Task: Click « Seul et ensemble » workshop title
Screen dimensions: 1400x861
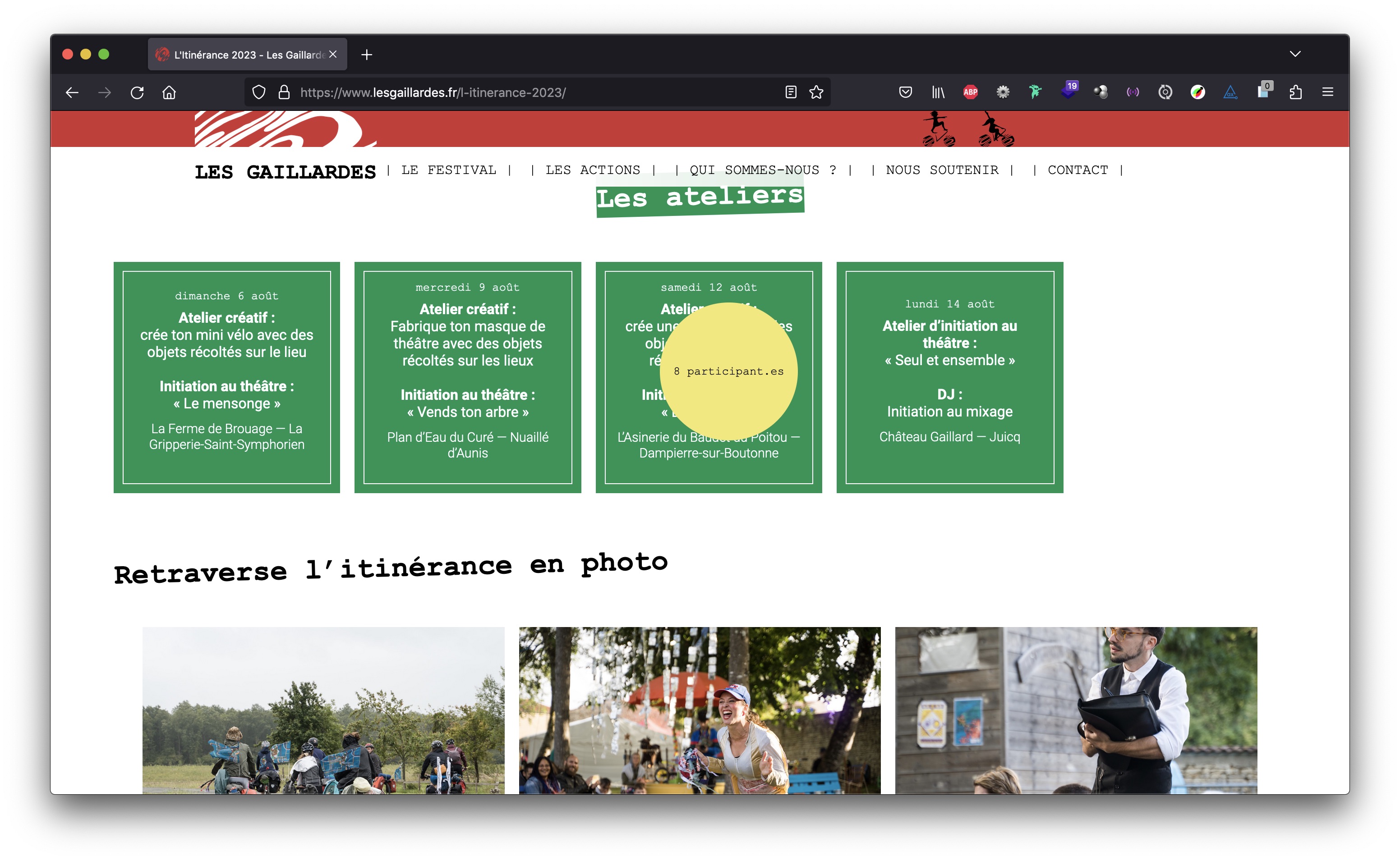Action: point(950,361)
